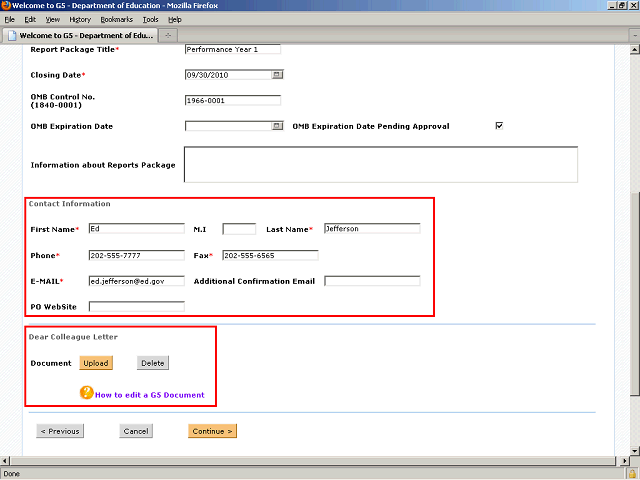Select the Welcome to G5 browser tab

pyautogui.click(x=80, y=36)
